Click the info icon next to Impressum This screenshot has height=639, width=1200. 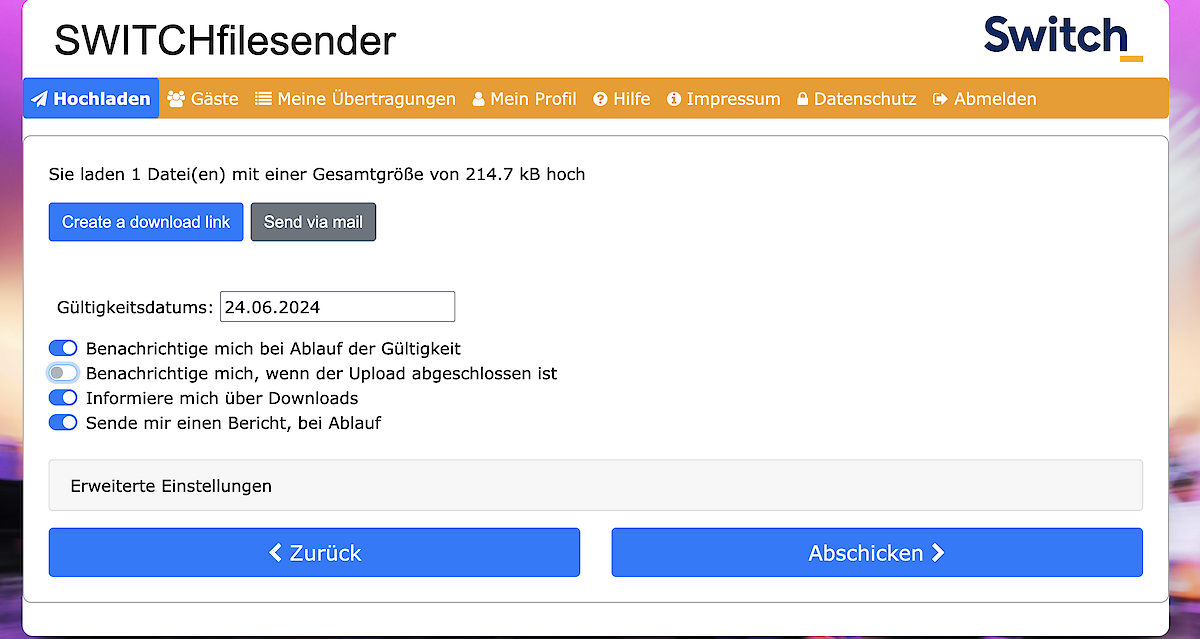point(674,99)
